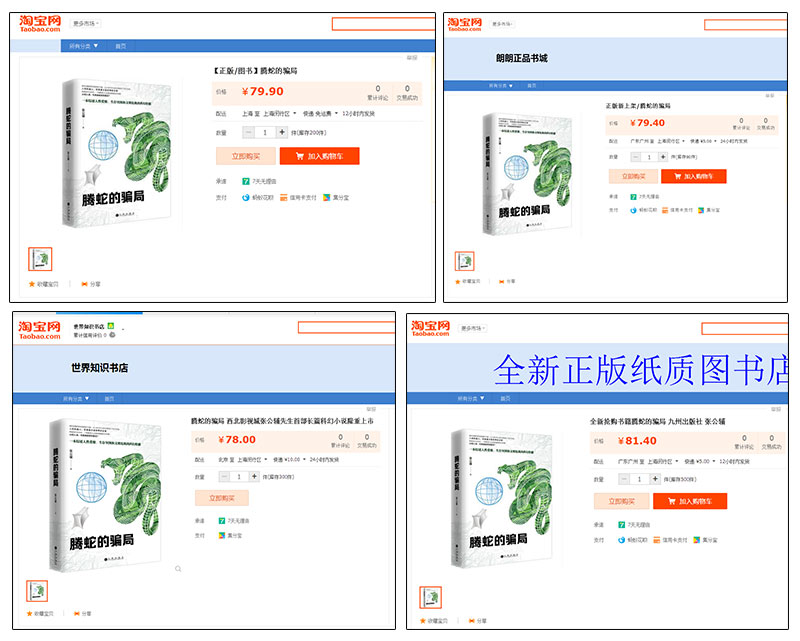The image size is (800, 641).
Task: Click 加入购物车 on the ¥79.40 listing
Action: pos(693,176)
